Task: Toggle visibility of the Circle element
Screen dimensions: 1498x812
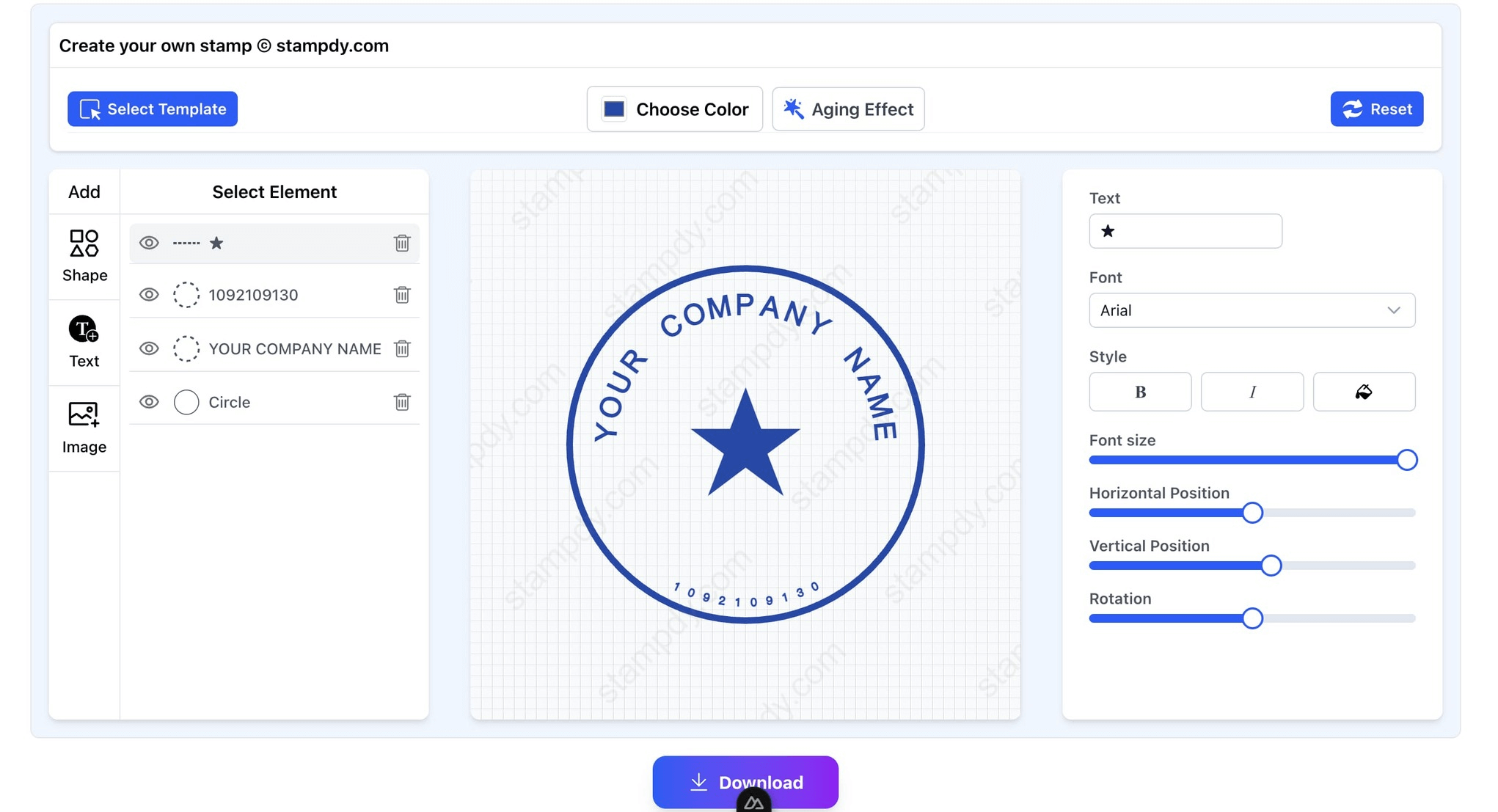Action: (149, 402)
